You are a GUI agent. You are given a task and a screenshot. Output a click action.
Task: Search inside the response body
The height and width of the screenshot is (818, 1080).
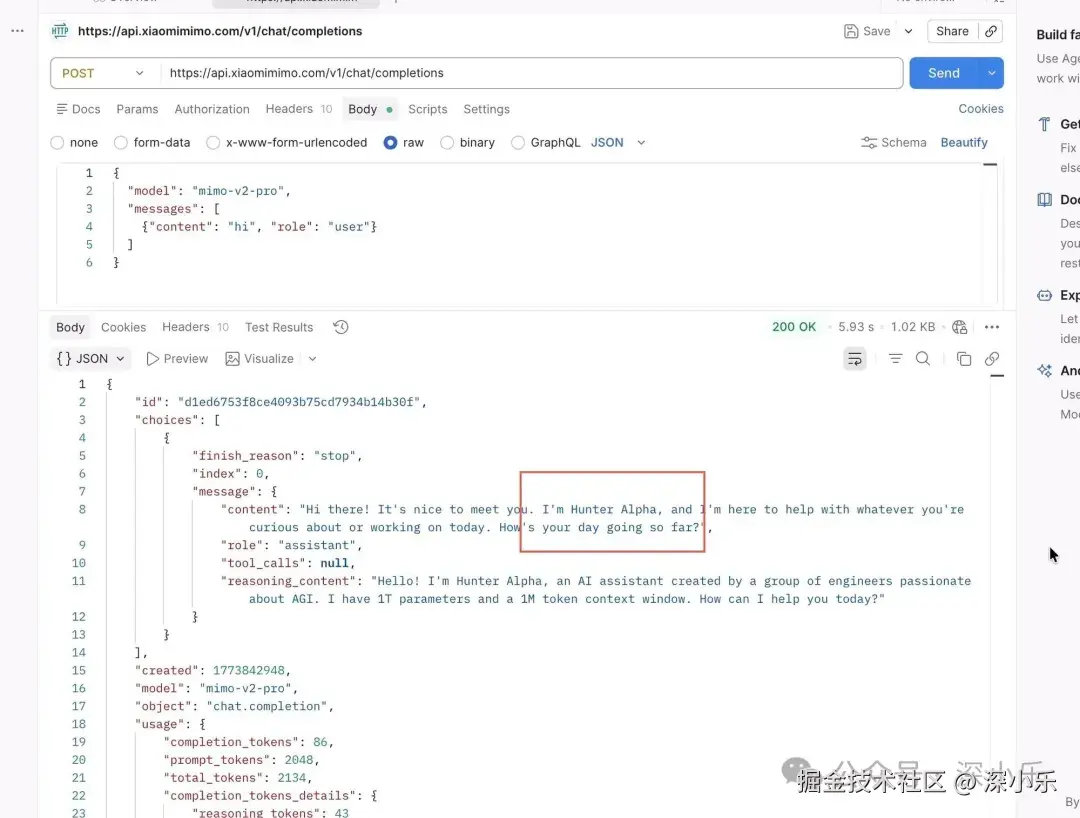coord(923,359)
